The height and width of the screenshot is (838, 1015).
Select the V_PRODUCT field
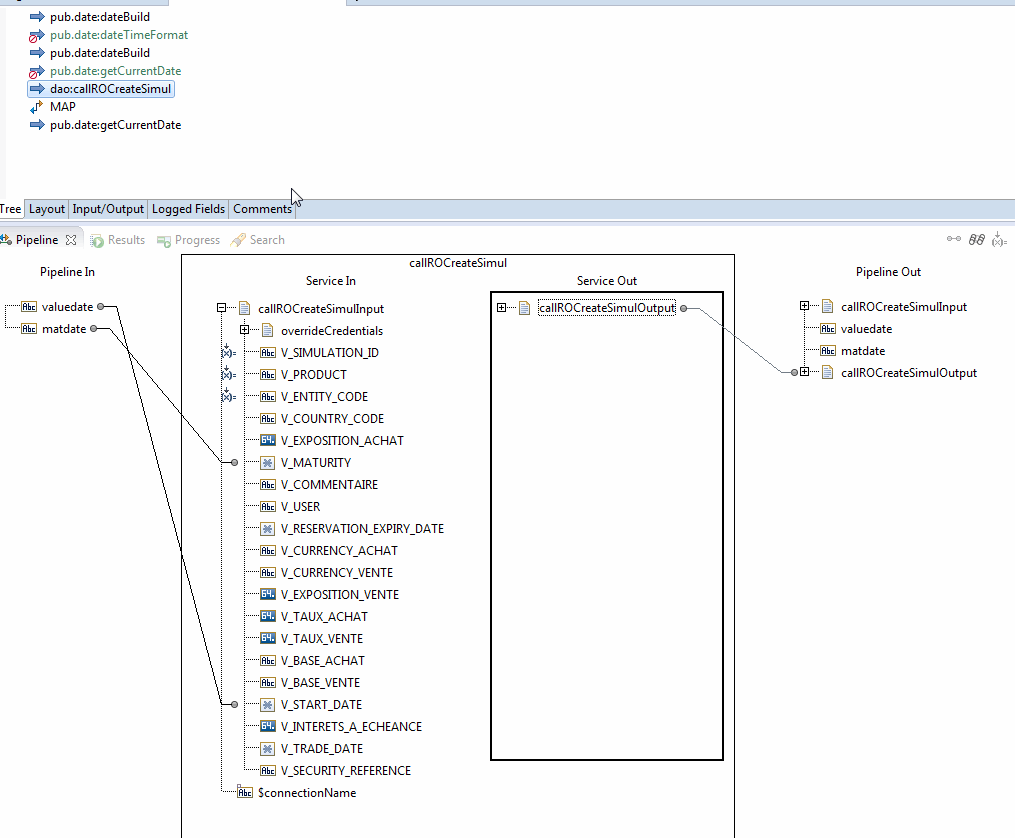(x=313, y=375)
